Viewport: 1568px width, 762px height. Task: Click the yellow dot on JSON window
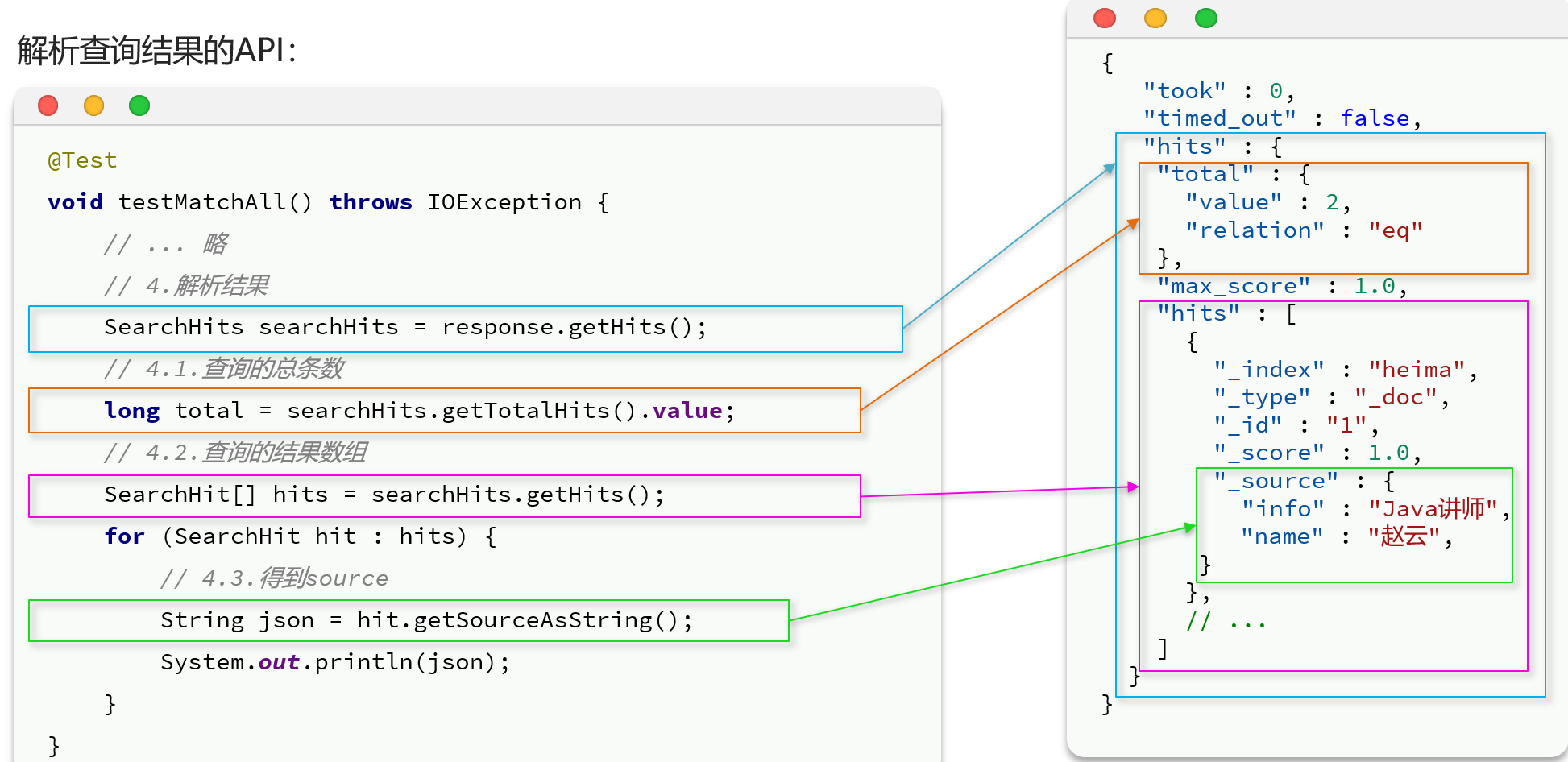point(1155,18)
